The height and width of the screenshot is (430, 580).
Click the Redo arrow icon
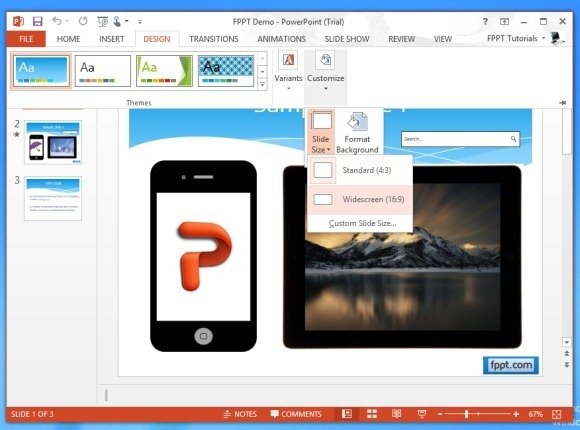83,21
